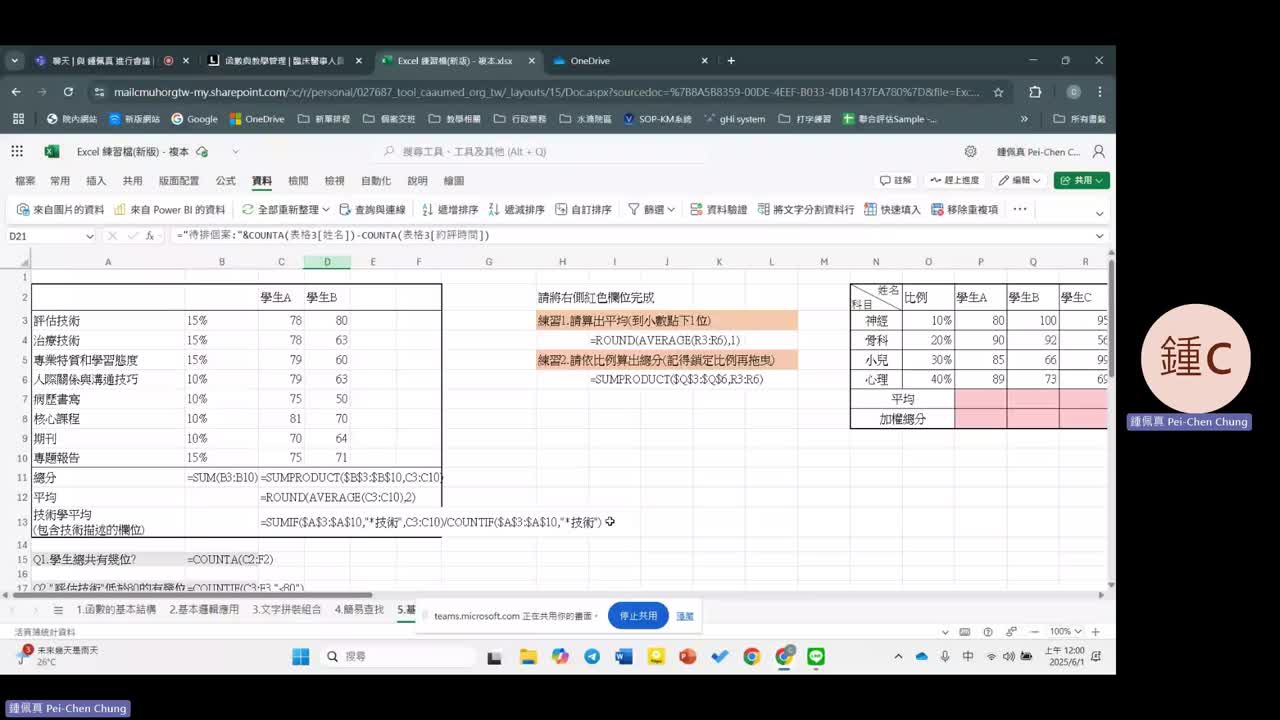The width and height of the screenshot is (1280, 720).
Task: Expand the Refresh All dropdown arrow
Action: pos(326,210)
